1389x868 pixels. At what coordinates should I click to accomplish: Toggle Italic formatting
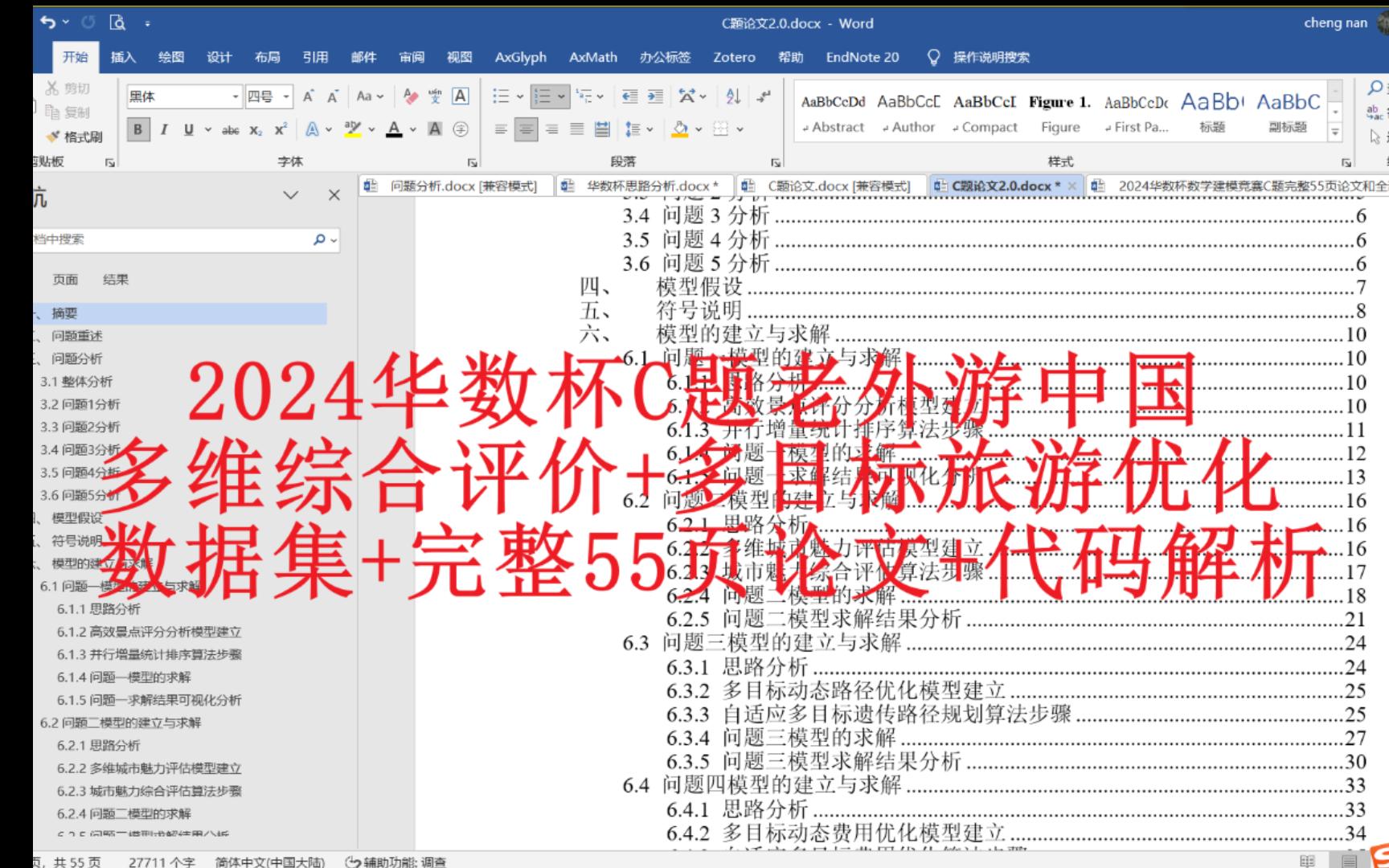163,129
